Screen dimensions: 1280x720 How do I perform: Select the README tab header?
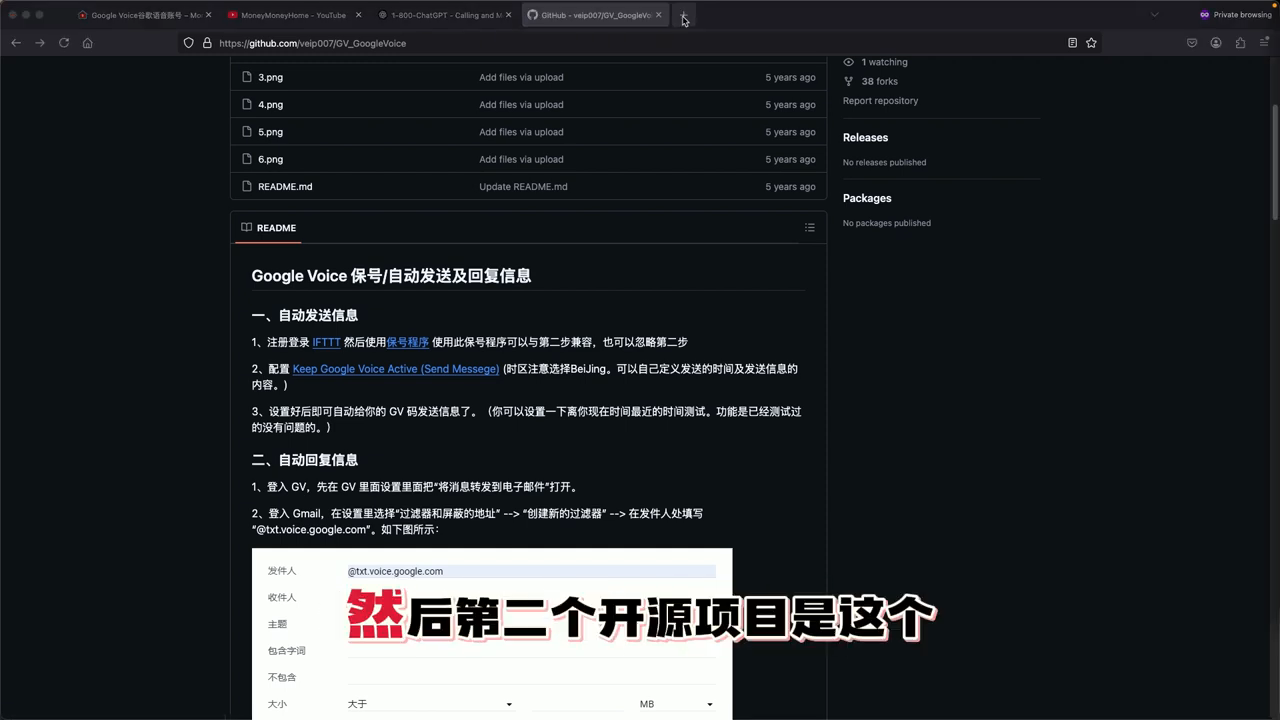pos(268,228)
